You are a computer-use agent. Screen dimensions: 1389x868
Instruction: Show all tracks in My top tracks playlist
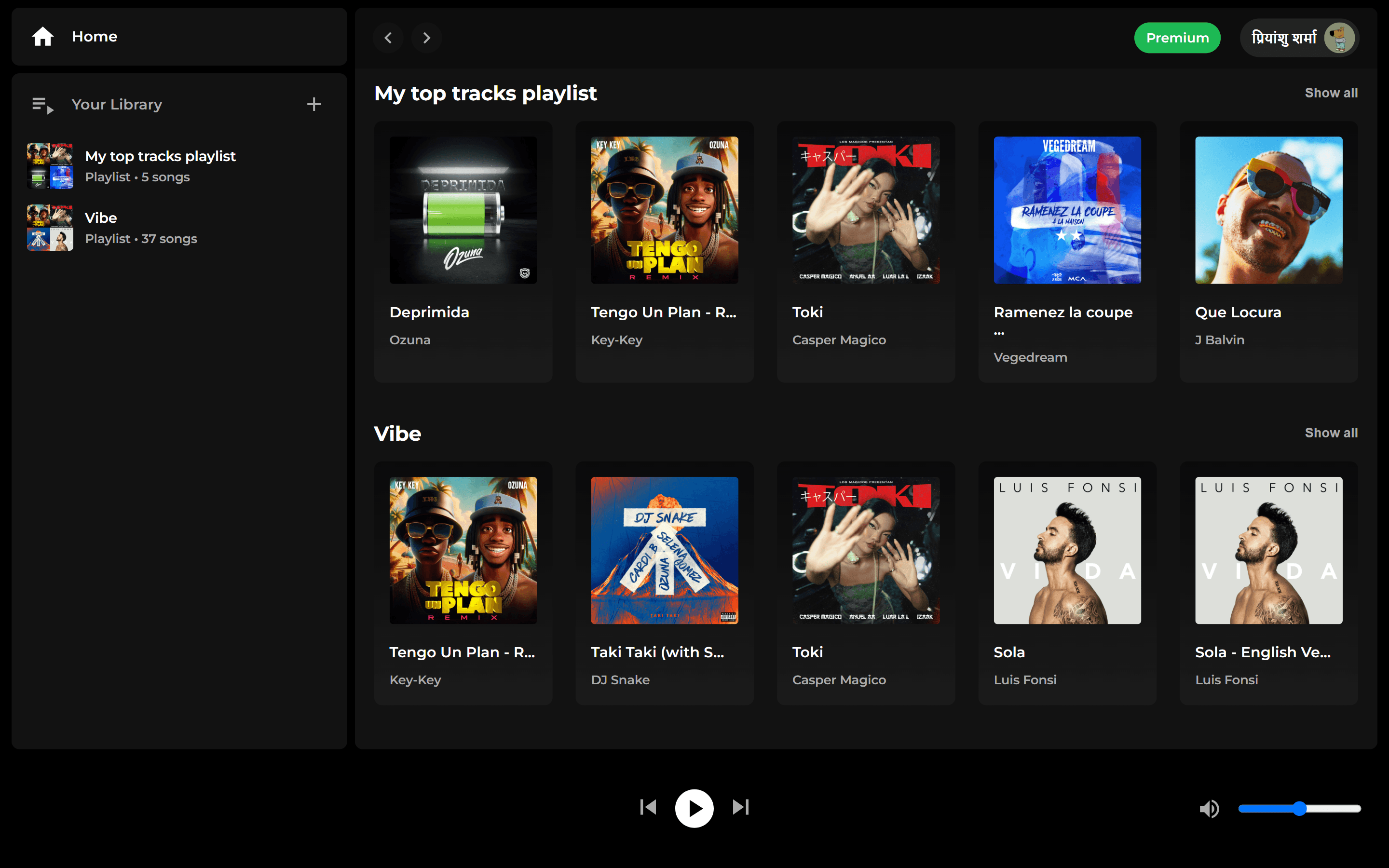coord(1331,93)
